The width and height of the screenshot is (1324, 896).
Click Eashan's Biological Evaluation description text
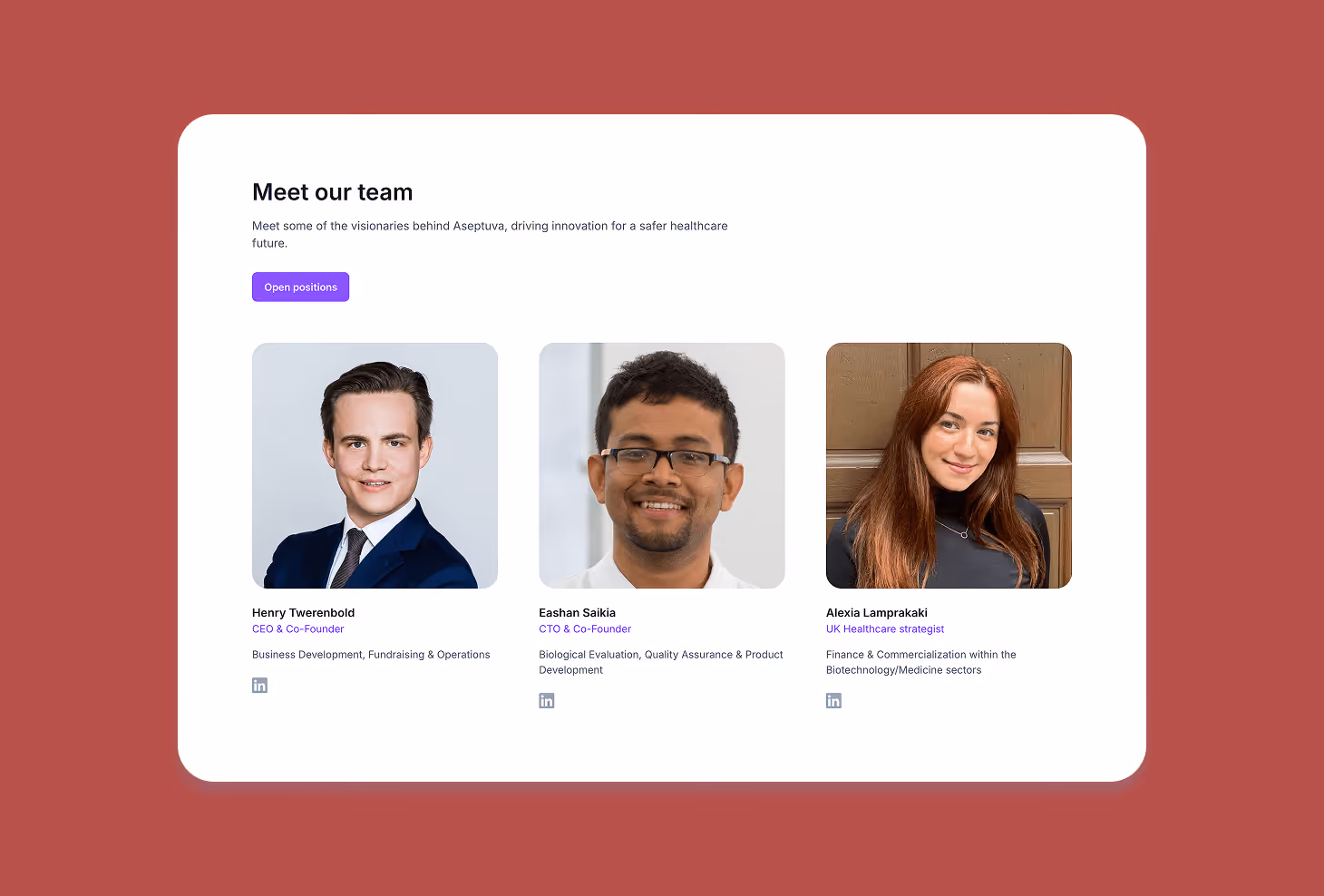coord(661,662)
